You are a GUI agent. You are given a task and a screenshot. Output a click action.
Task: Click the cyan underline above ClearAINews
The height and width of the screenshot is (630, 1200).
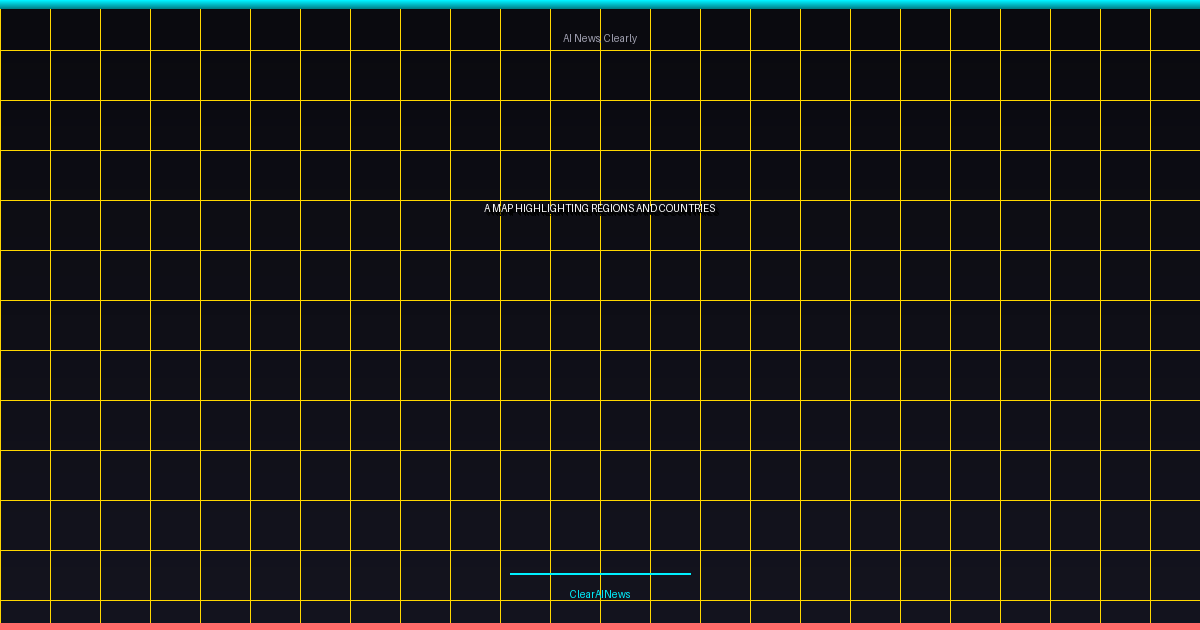600,573
